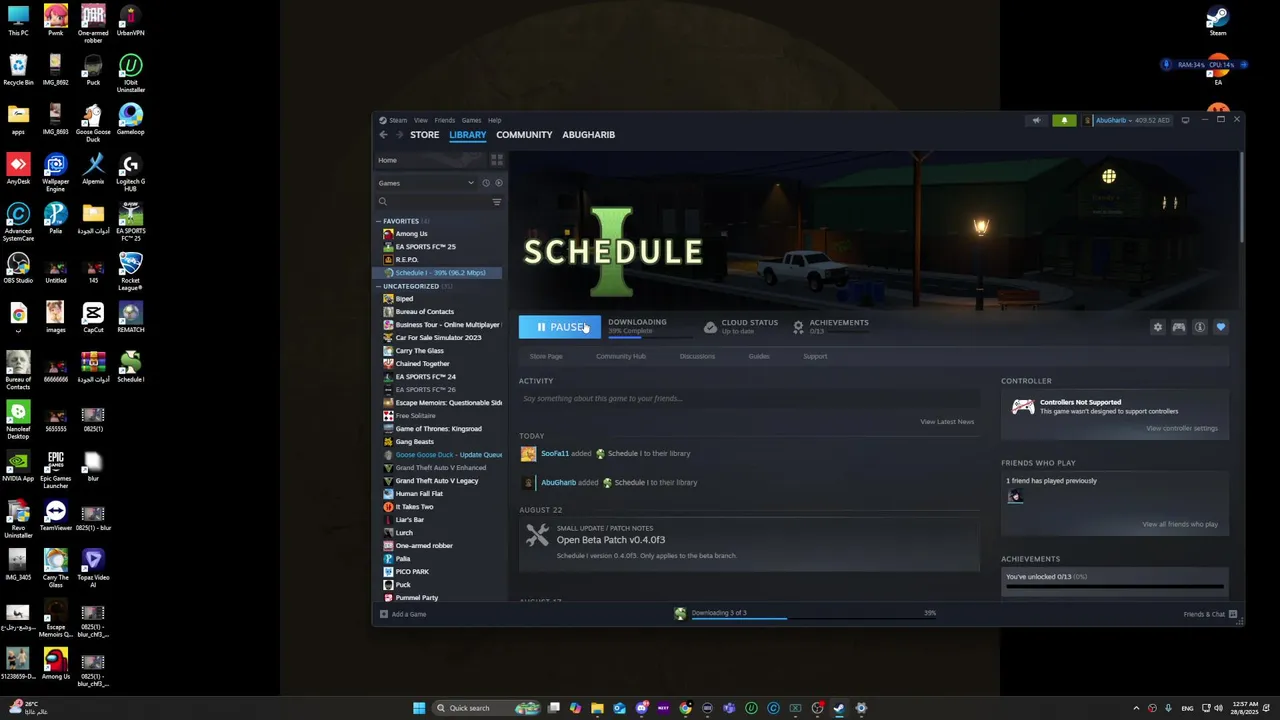
Task: Switch library to grid collections view
Action: click(x=497, y=160)
